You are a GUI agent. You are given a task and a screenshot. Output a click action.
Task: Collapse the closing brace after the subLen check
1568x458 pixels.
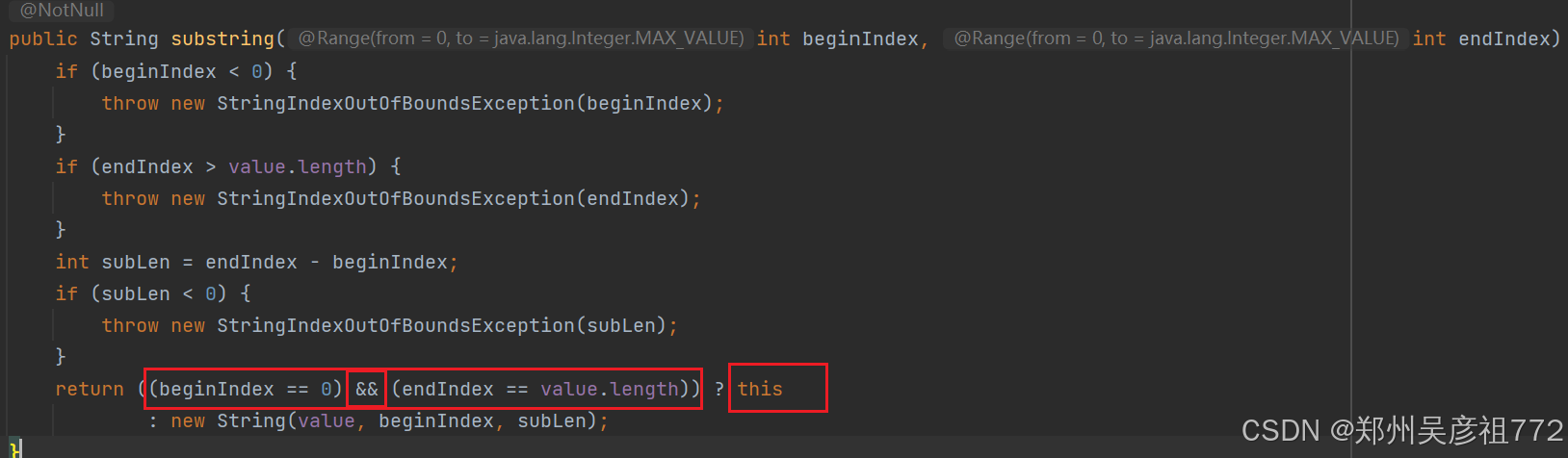click(x=61, y=357)
